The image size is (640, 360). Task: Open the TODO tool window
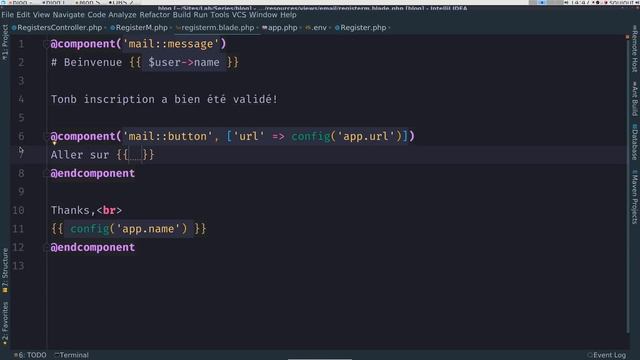[x=30, y=355]
